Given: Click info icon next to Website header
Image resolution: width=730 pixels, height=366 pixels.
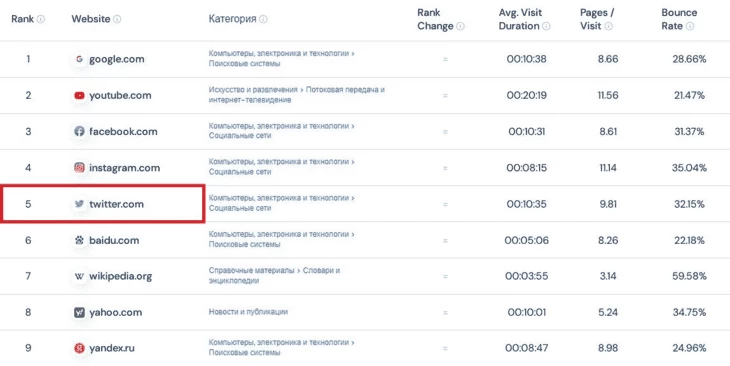Looking at the screenshot, I should pos(117,19).
